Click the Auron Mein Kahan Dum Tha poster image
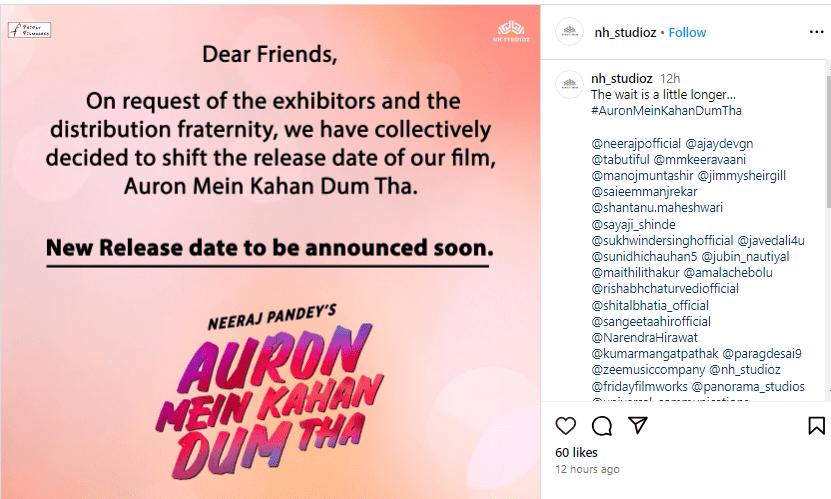Image resolution: width=831 pixels, height=499 pixels. click(270, 252)
